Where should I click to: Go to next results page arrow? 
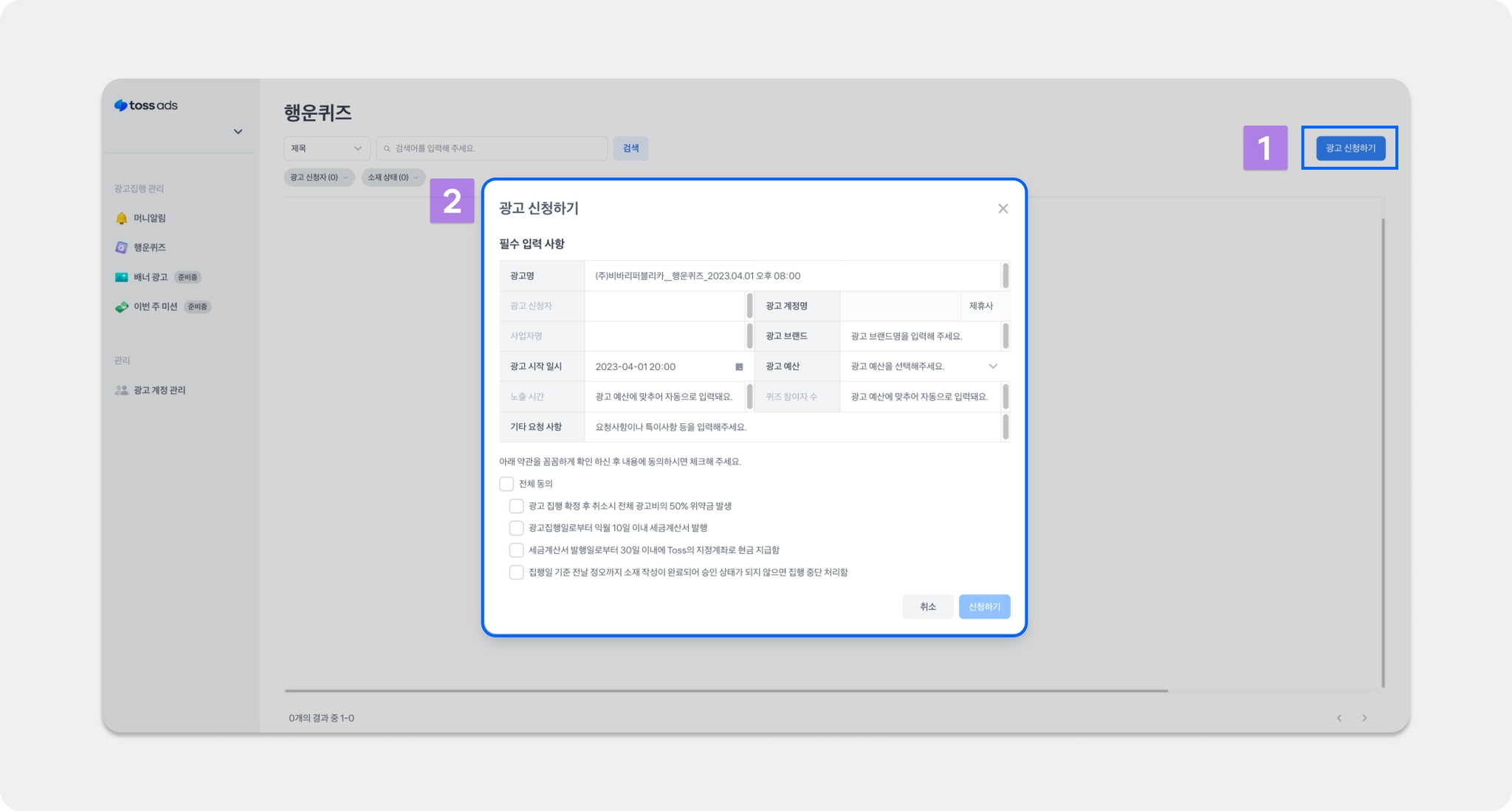1364,718
